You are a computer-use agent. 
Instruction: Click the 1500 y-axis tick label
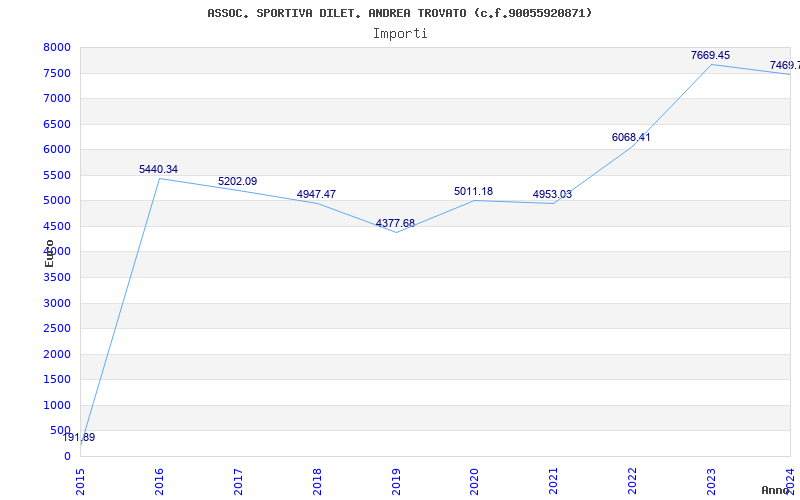[x=57, y=380]
